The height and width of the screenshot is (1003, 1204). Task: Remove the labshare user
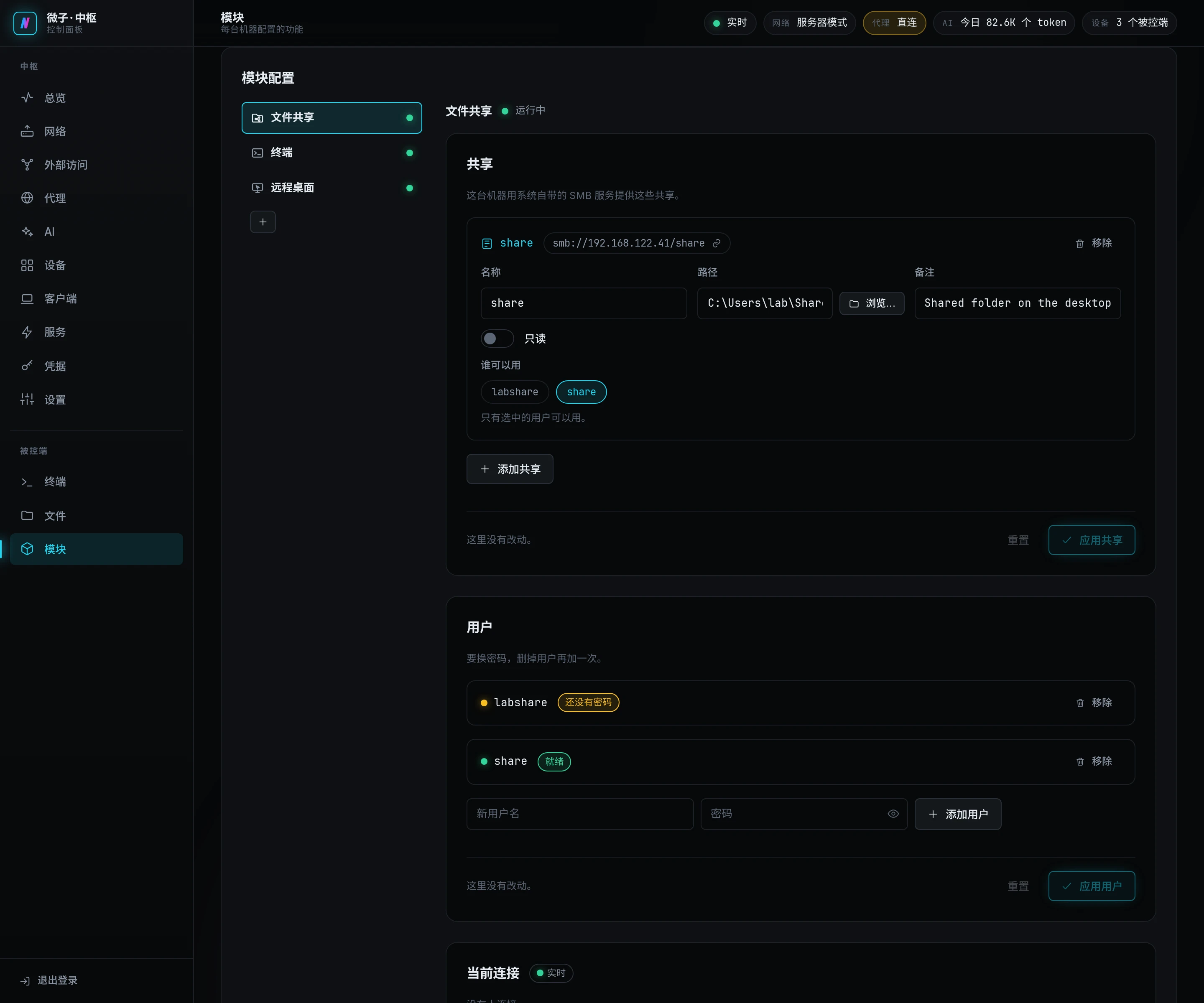1094,703
